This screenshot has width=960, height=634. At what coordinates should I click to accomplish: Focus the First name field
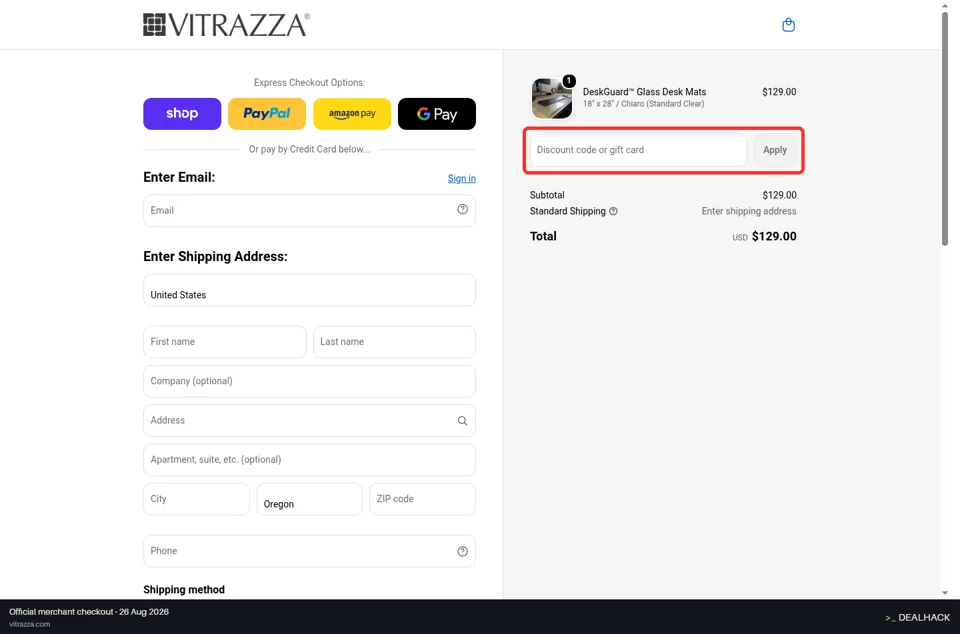[225, 341]
